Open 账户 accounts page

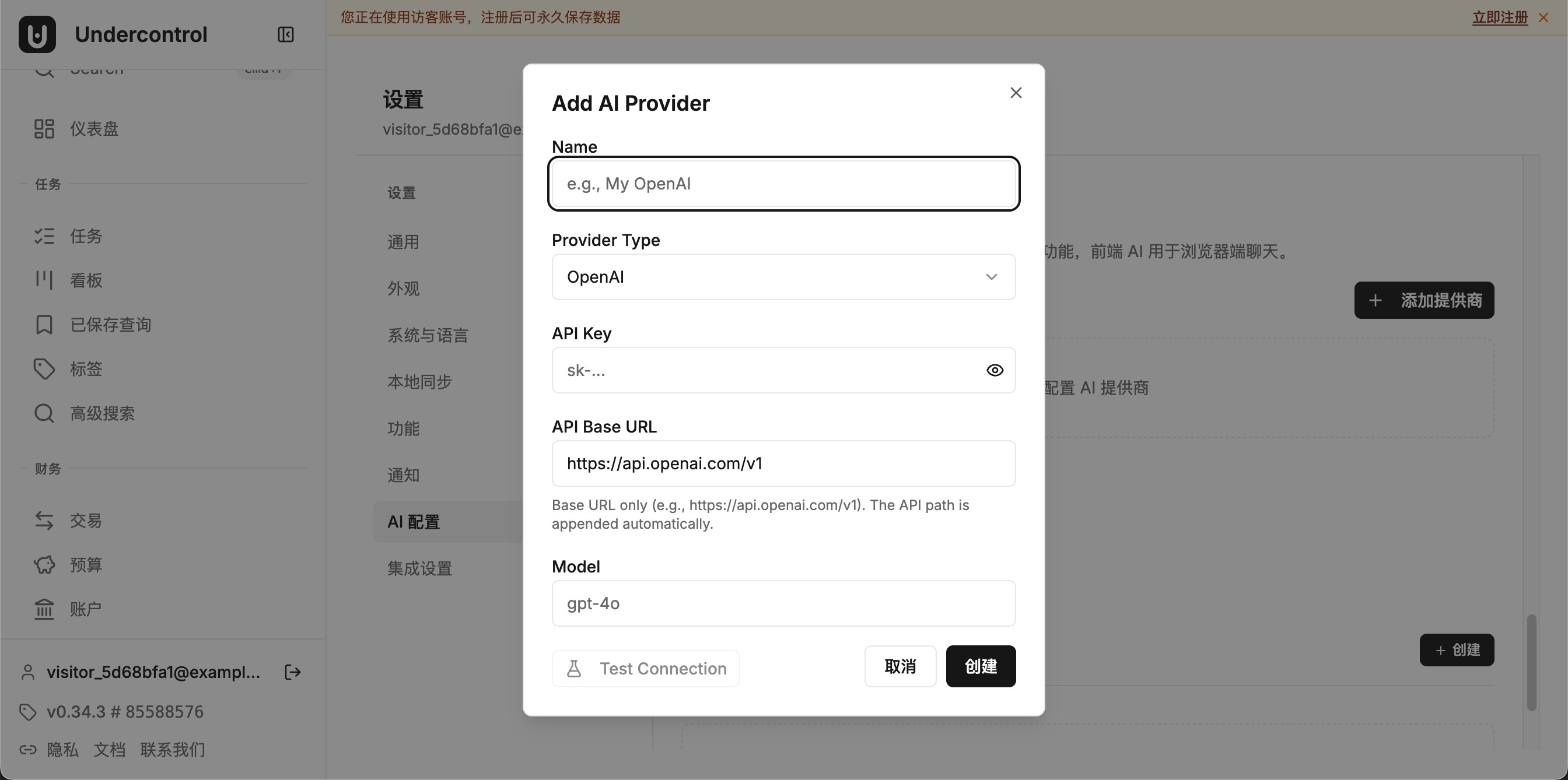163,609
